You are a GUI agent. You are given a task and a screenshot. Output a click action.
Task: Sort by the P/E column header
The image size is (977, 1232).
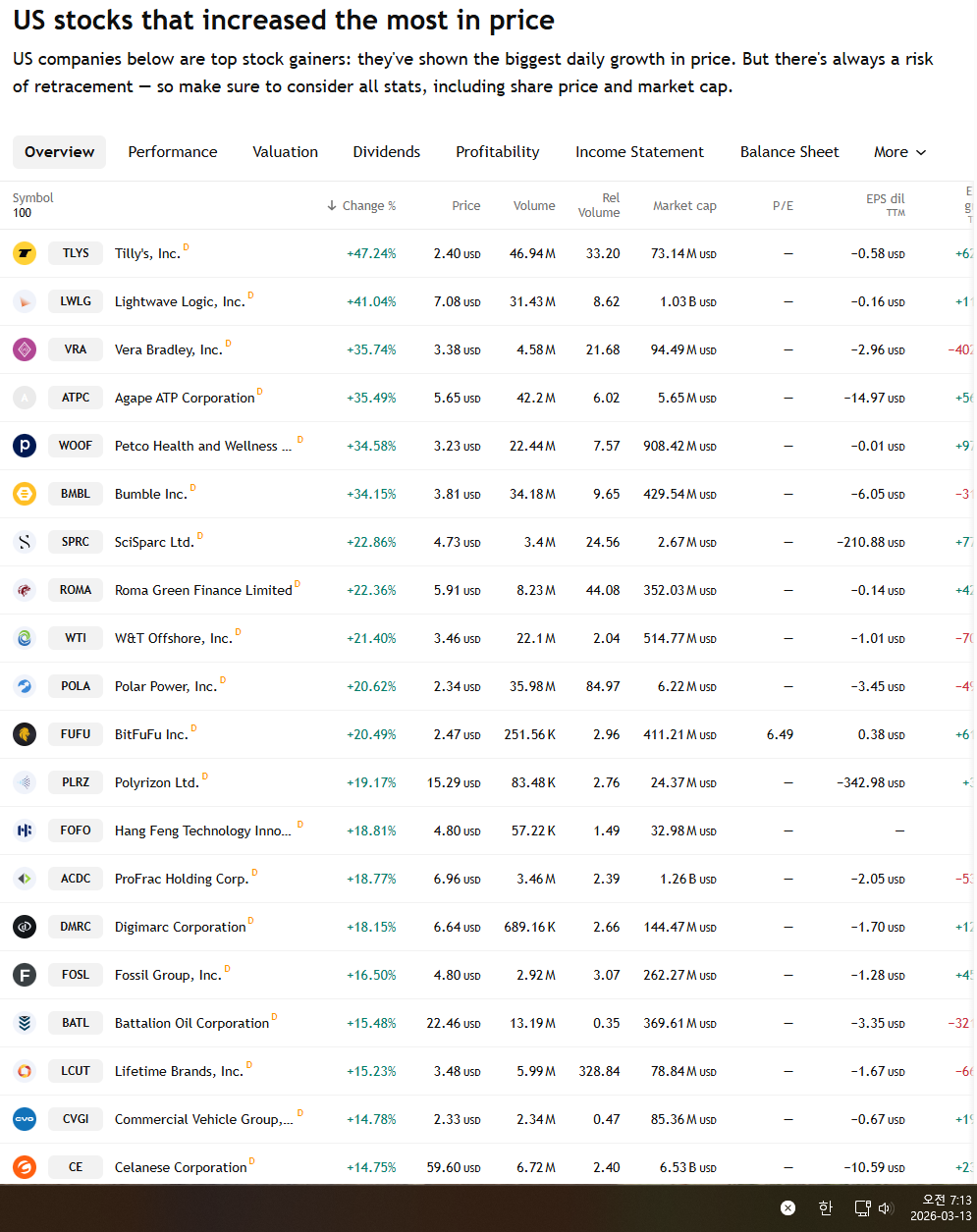pyautogui.click(x=783, y=205)
